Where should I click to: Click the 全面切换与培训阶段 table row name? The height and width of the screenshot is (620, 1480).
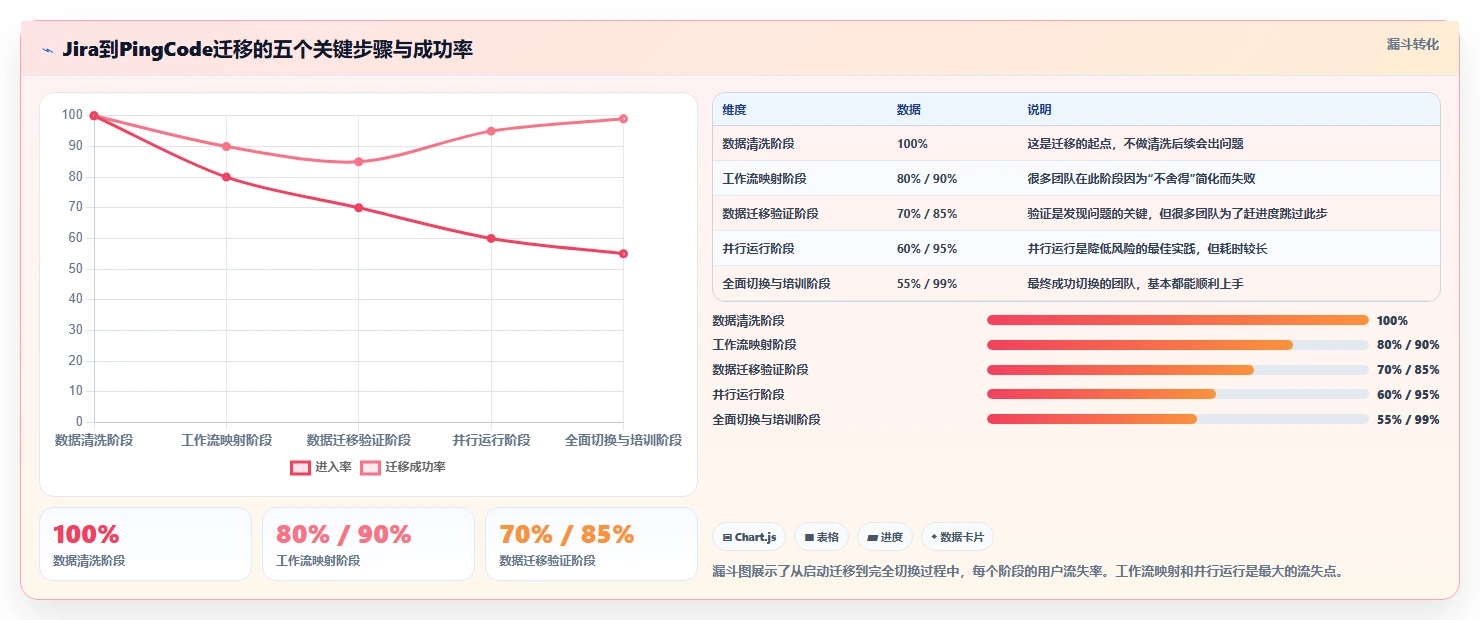pyautogui.click(x=776, y=284)
